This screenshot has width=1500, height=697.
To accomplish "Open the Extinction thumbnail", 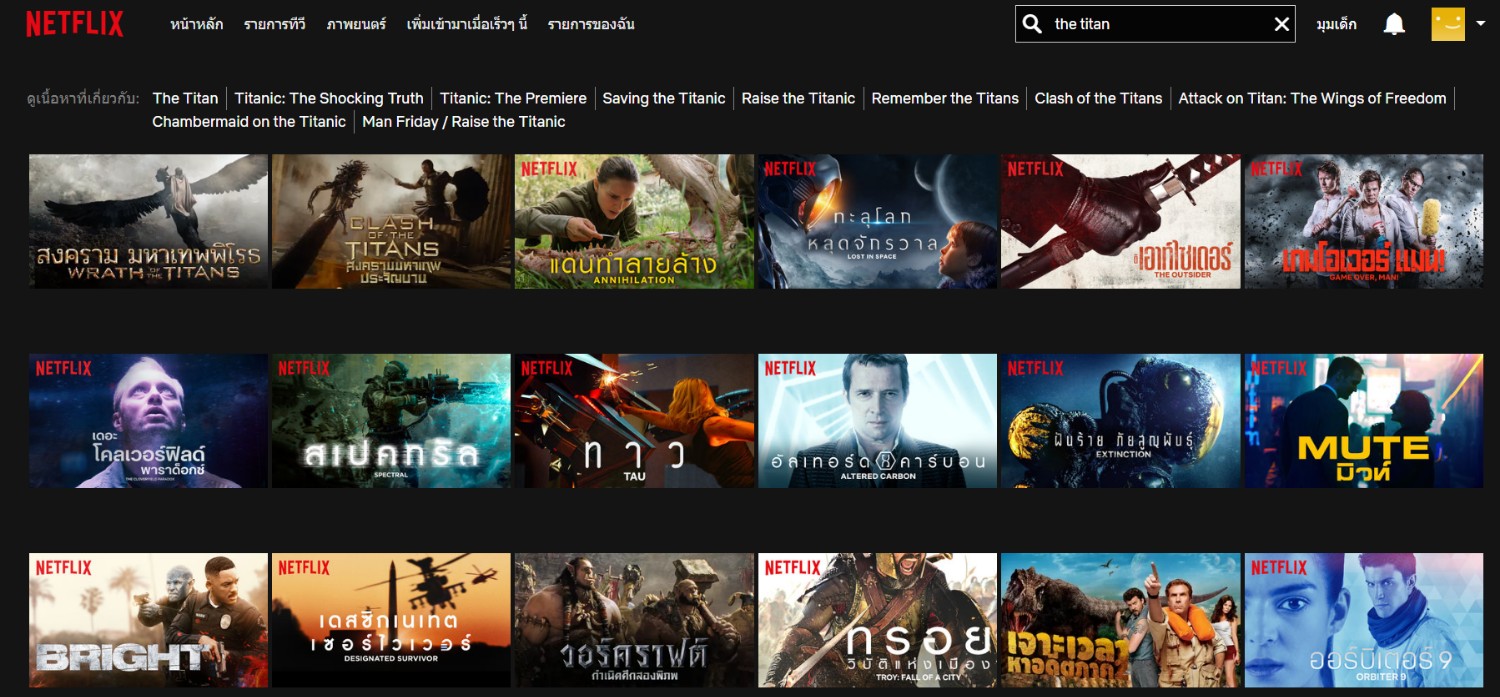I will pyautogui.click(x=1120, y=421).
